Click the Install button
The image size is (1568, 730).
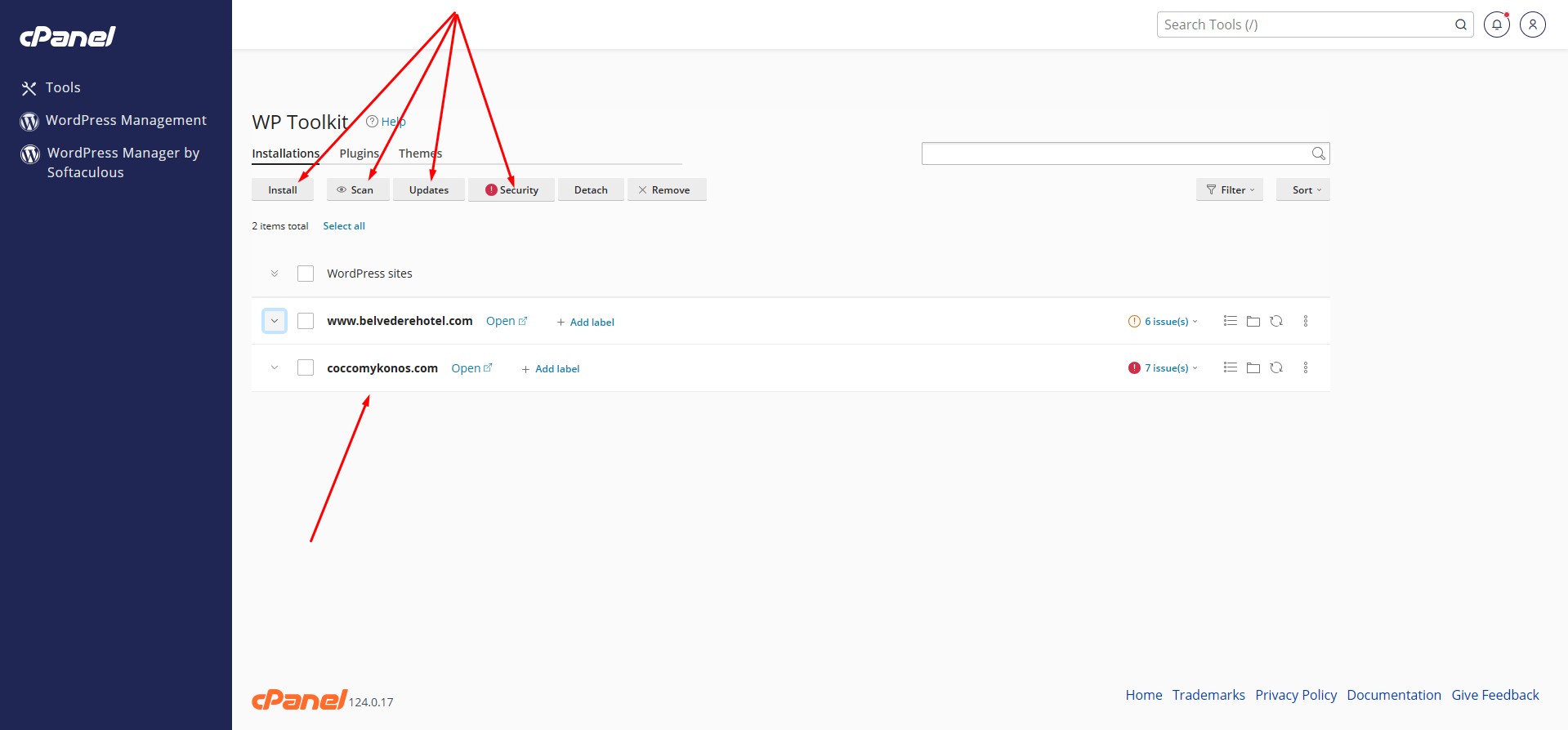coord(283,190)
